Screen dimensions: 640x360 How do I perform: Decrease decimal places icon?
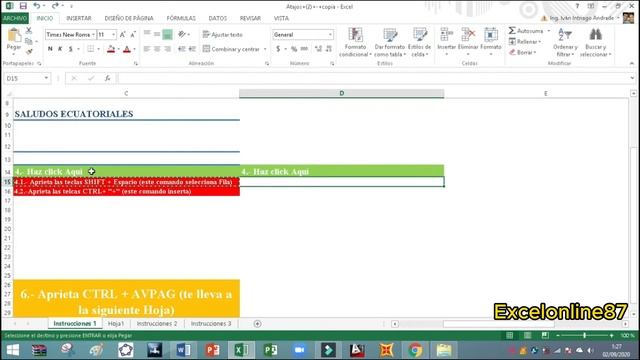(x=329, y=49)
